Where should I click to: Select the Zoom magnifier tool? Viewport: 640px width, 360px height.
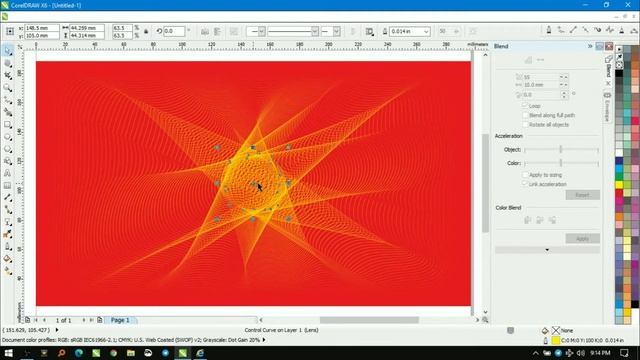tap(8, 88)
